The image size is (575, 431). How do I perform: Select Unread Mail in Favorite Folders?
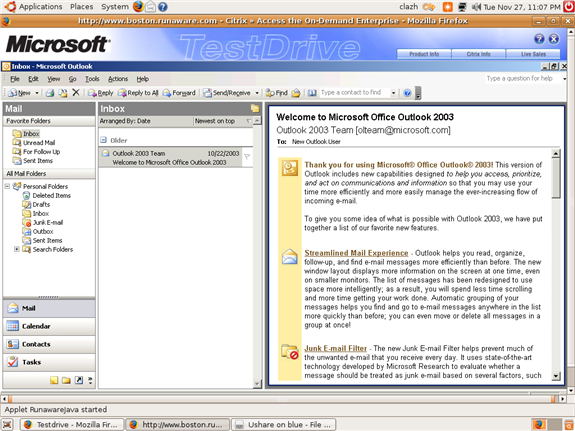39,143
